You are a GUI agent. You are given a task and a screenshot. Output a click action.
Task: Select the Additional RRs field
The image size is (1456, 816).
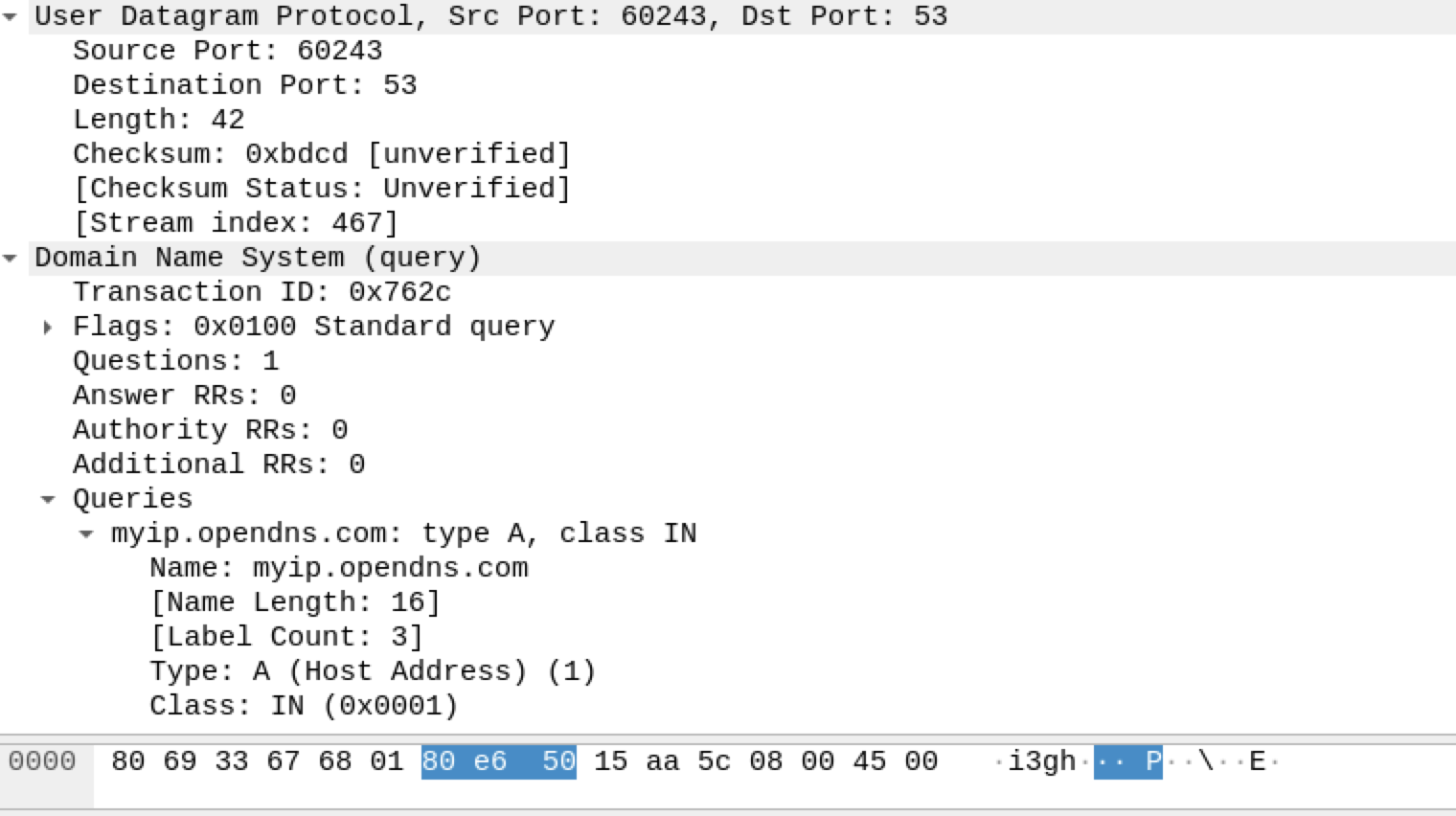219,465
